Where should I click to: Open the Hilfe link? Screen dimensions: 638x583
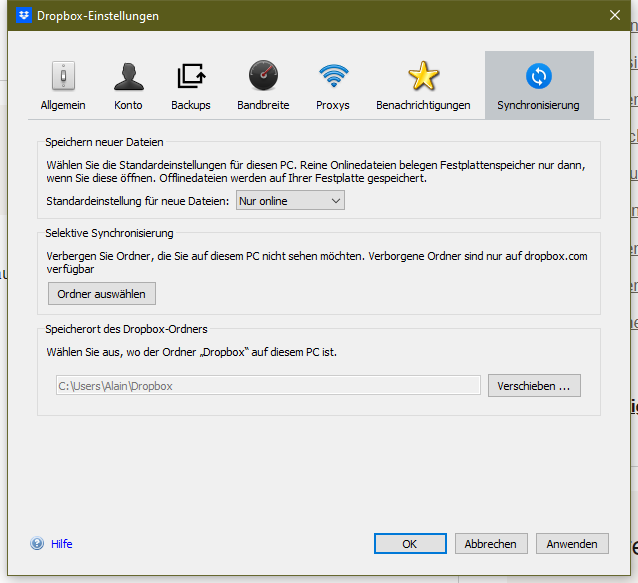[x=62, y=544]
